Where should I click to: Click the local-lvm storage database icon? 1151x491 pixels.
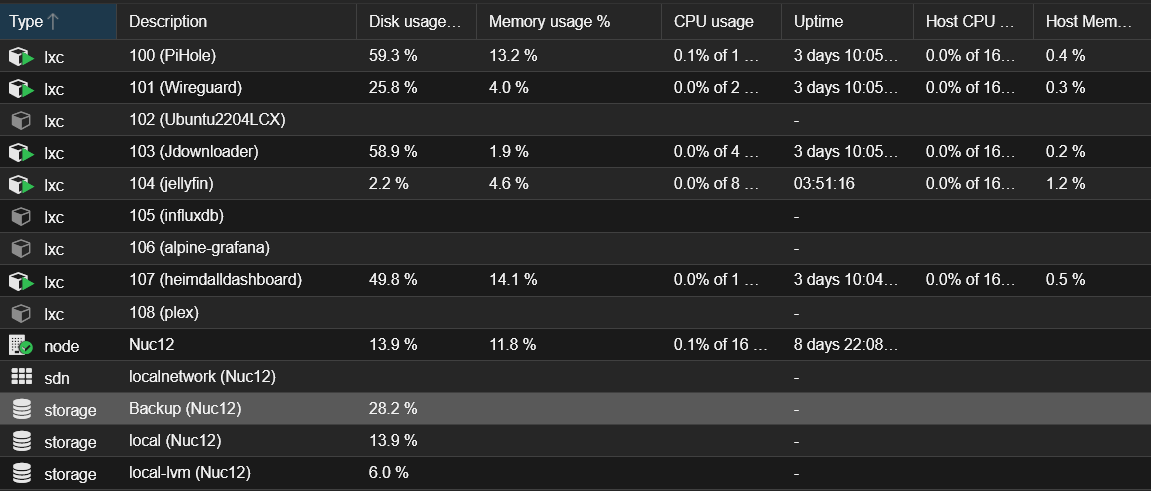pos(21,473)
